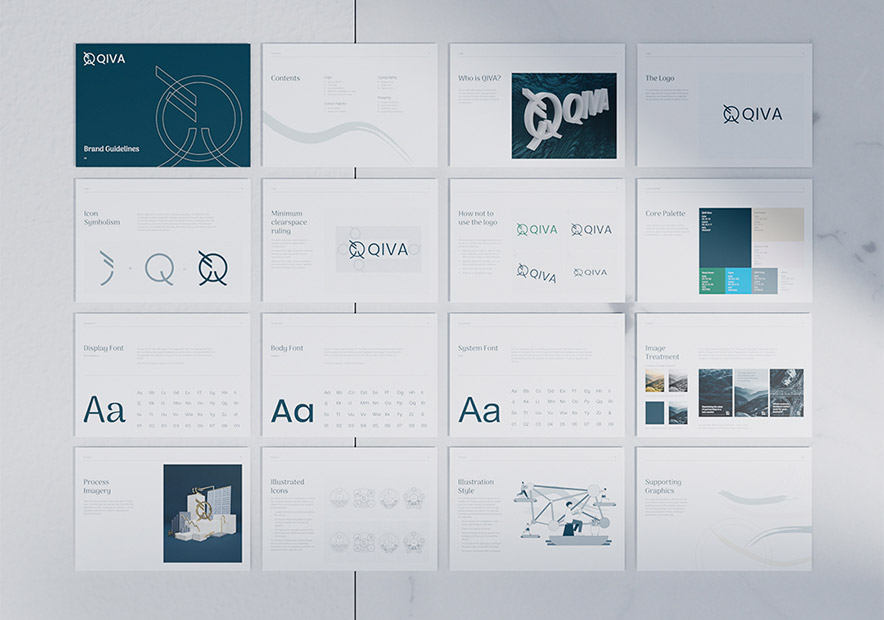Open the Illustration Style artwork
This screenshot has width=884, height=620.
[x=565, y=510]
